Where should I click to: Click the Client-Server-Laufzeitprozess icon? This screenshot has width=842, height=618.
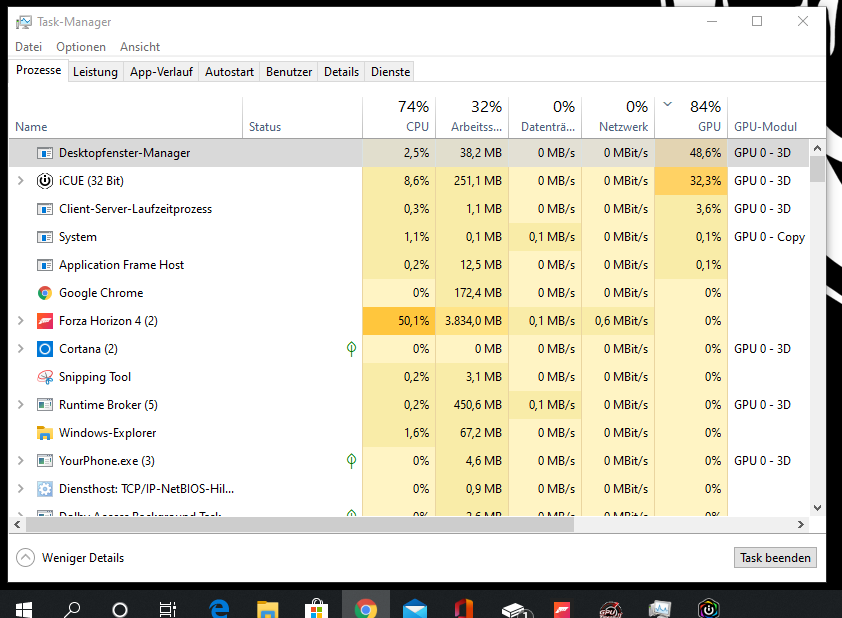click(x=45, y=209)
